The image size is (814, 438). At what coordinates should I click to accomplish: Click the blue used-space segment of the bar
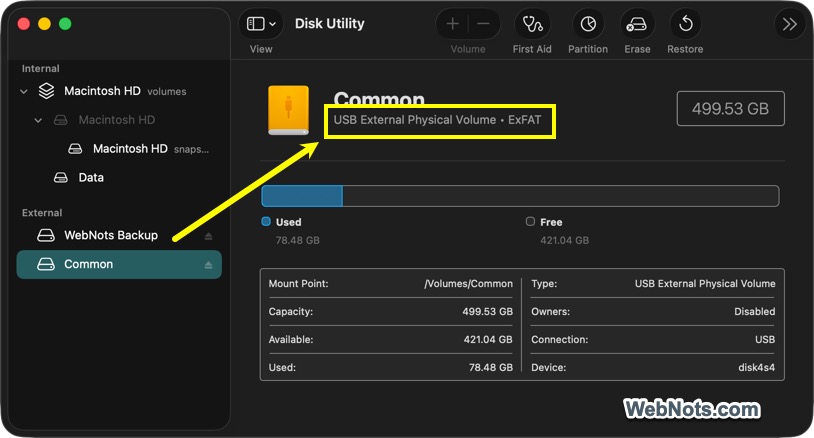[302, 196]
